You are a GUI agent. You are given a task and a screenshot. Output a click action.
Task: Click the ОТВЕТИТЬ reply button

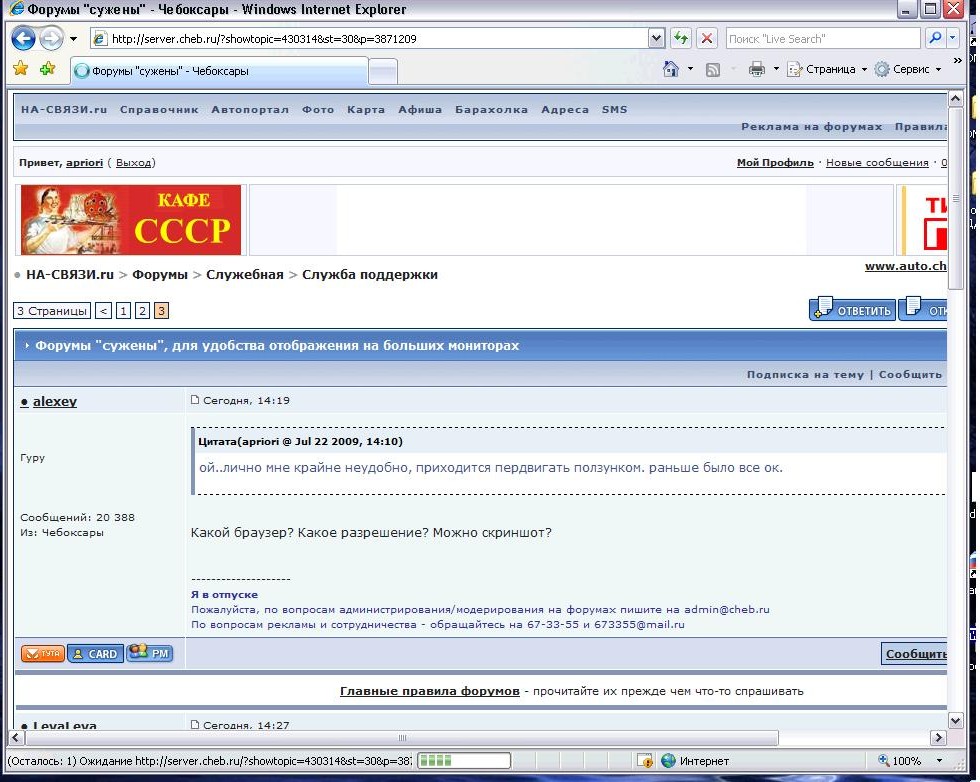(853, 310)
